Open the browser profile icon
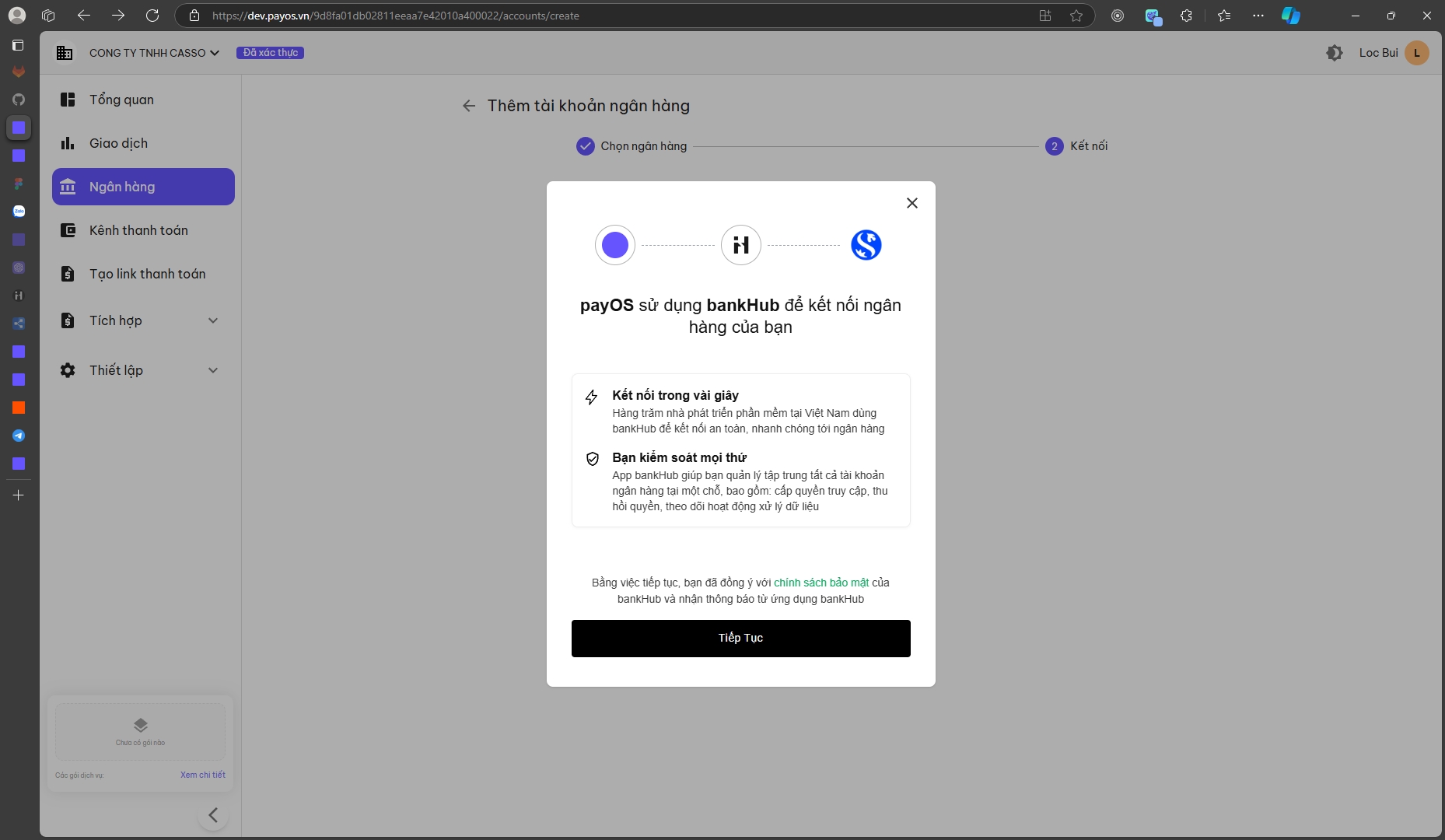The image size is (1445, 840). pos(17,16)
